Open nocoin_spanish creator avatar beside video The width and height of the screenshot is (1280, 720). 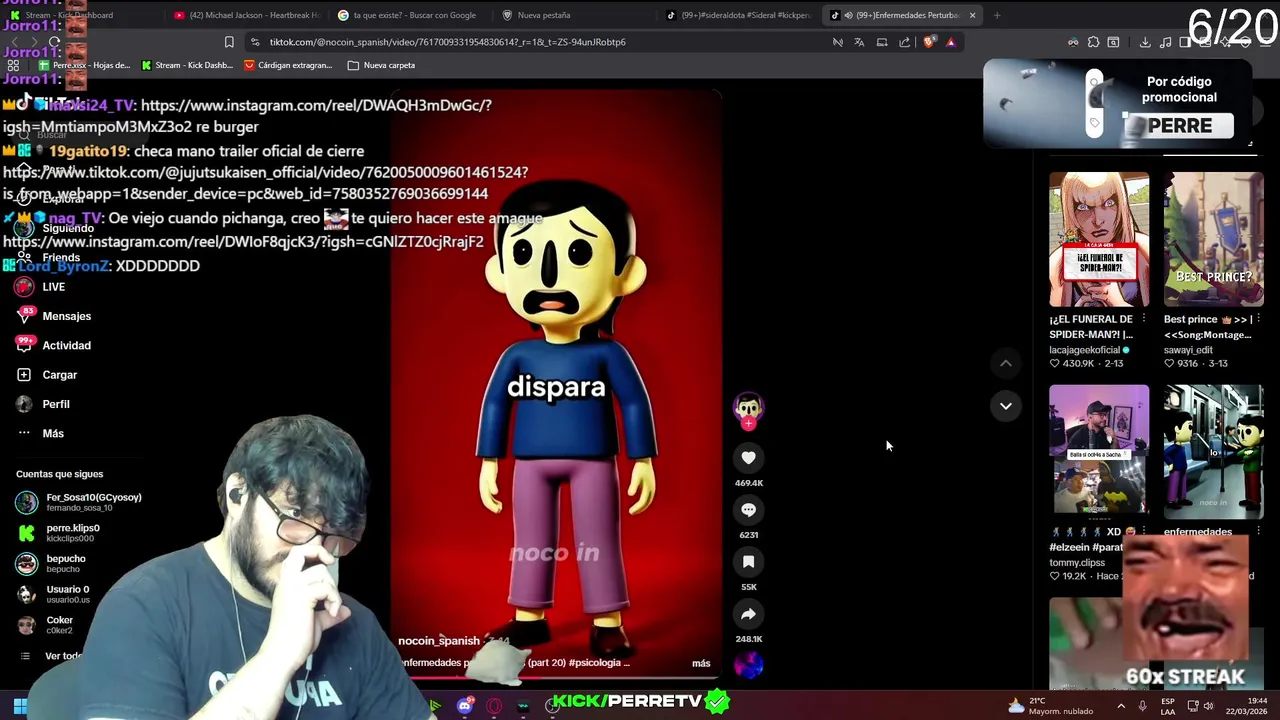pos(748,407)
